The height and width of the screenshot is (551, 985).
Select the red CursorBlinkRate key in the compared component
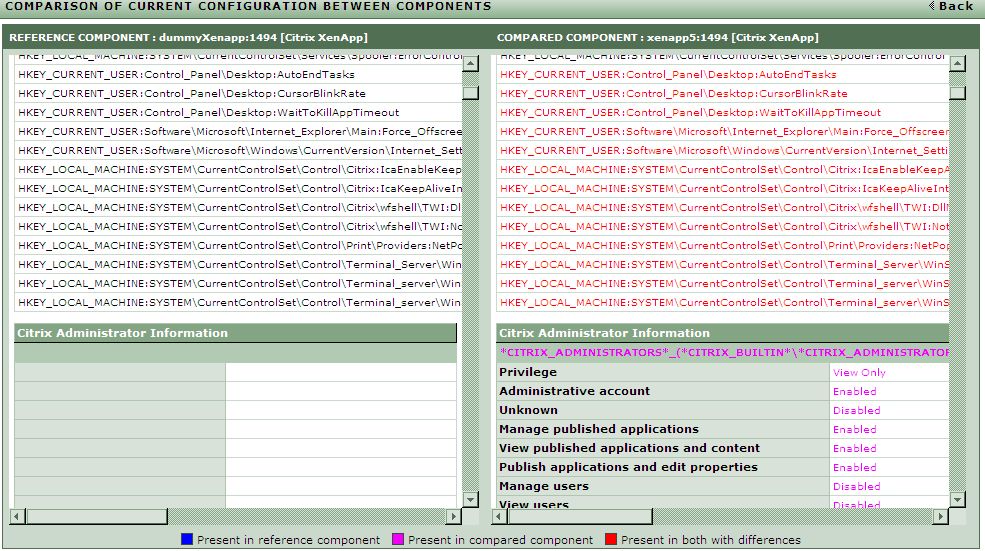point(674,94)
